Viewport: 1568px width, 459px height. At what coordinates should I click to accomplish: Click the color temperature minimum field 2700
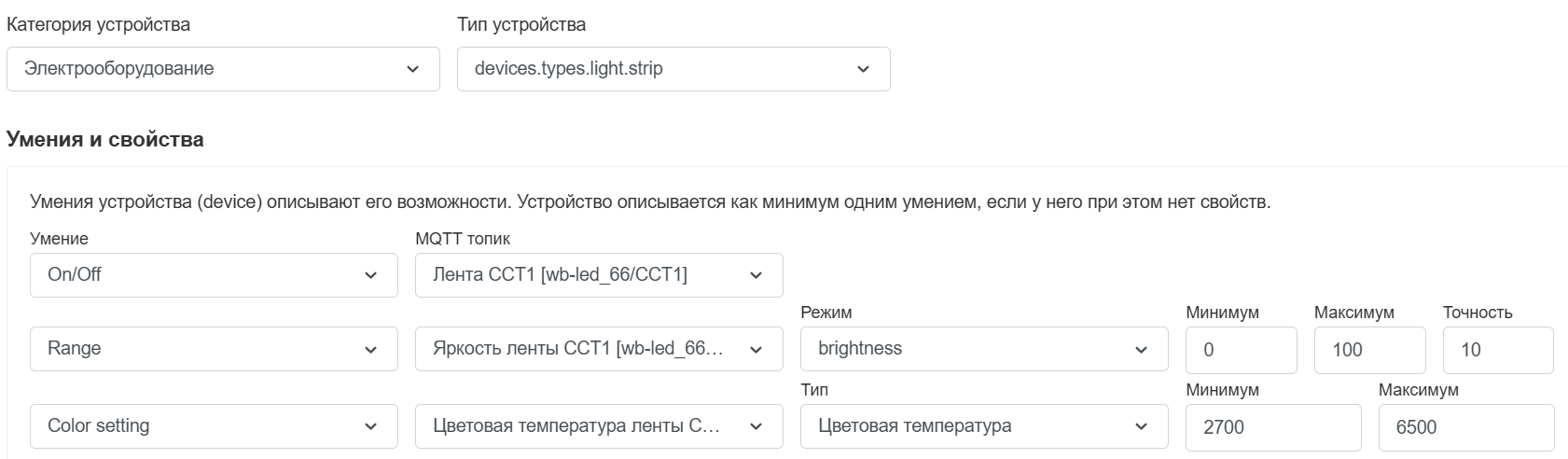pos(1272,427)
